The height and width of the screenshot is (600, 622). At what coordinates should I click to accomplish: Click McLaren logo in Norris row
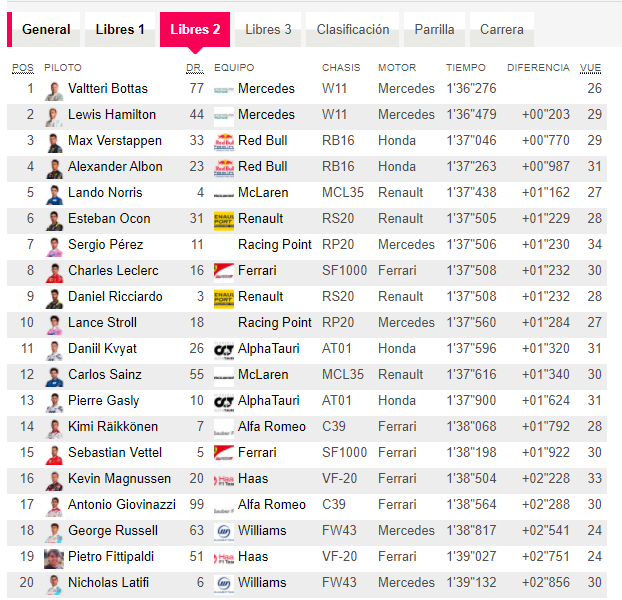point(224,195)
